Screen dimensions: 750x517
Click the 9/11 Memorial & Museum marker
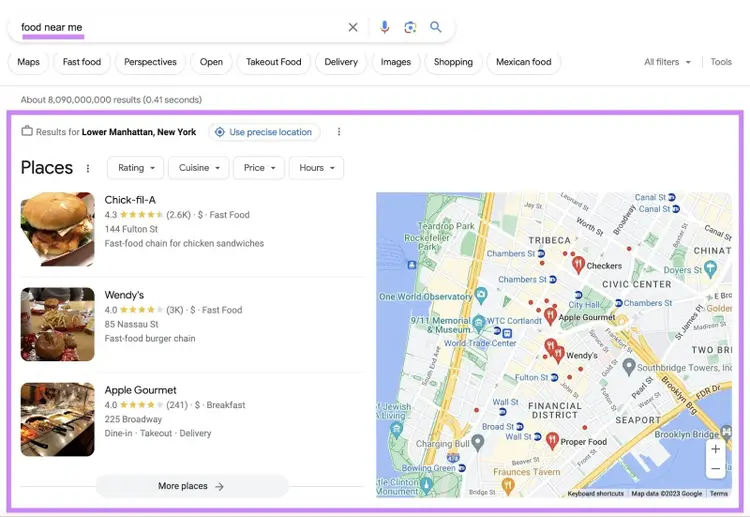[478, 324]
